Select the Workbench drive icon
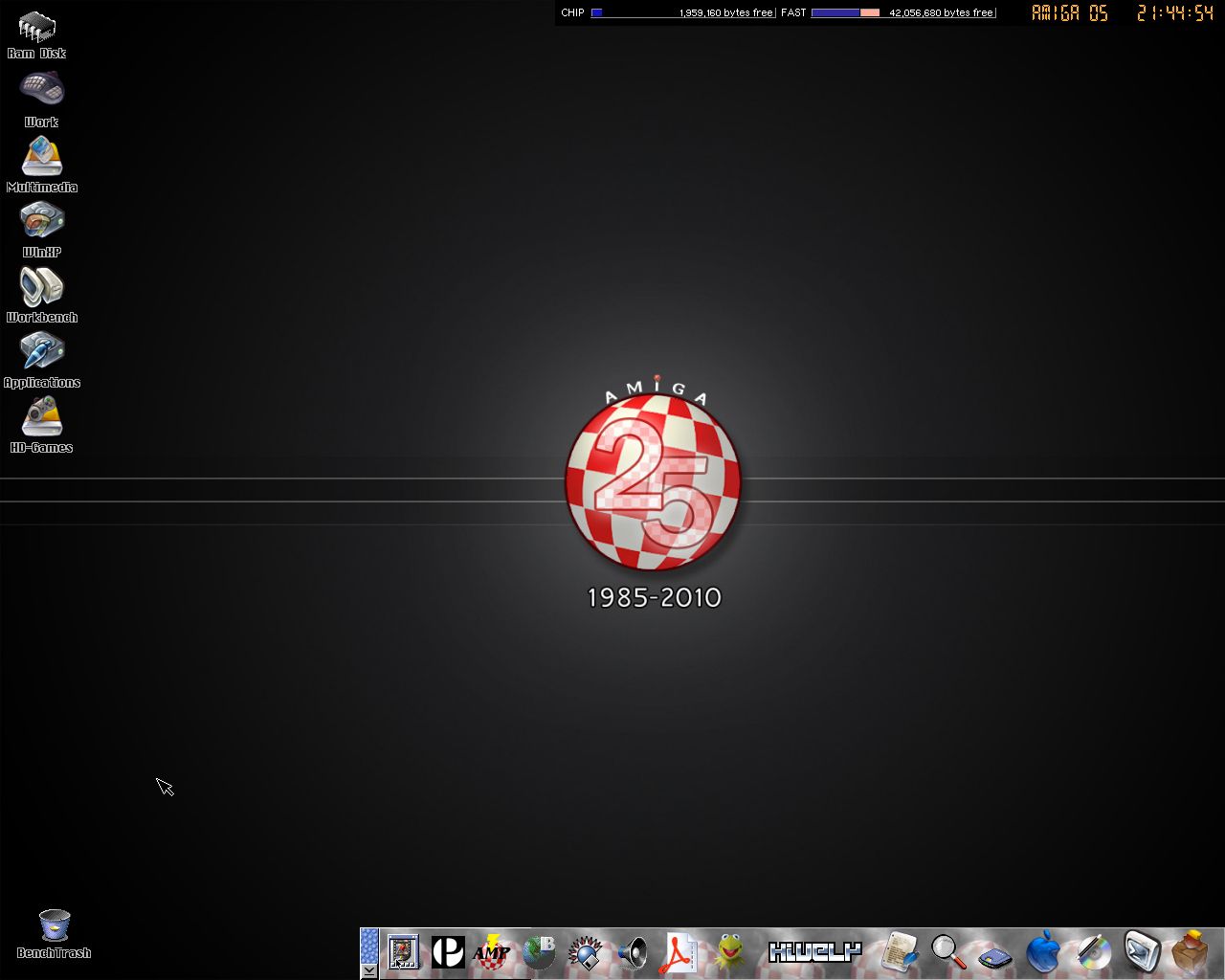This screenshot has height=980, width=1225. pos(41,295)
